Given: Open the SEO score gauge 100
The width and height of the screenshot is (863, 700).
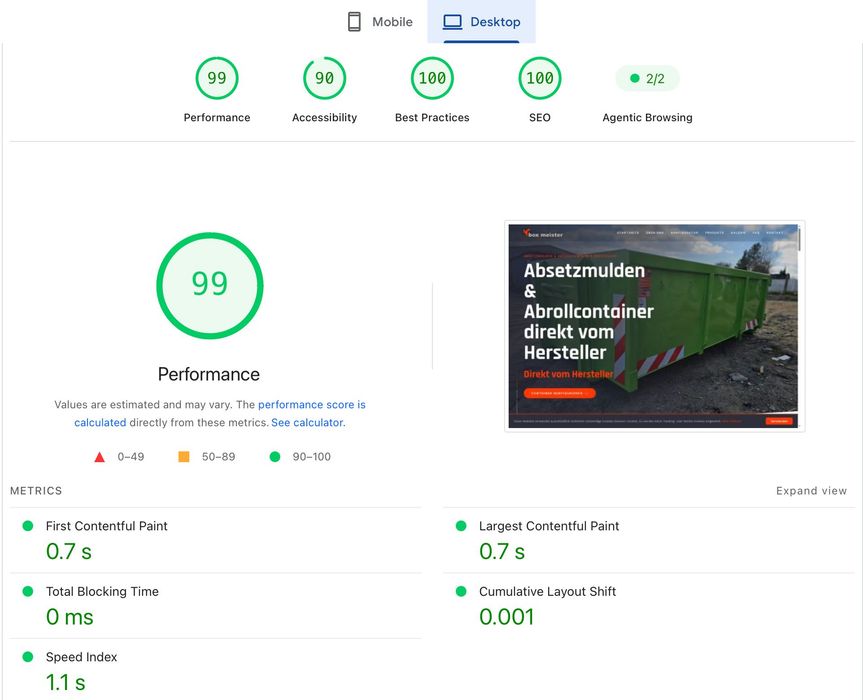Looking at the screenshot, I should 540,78.
